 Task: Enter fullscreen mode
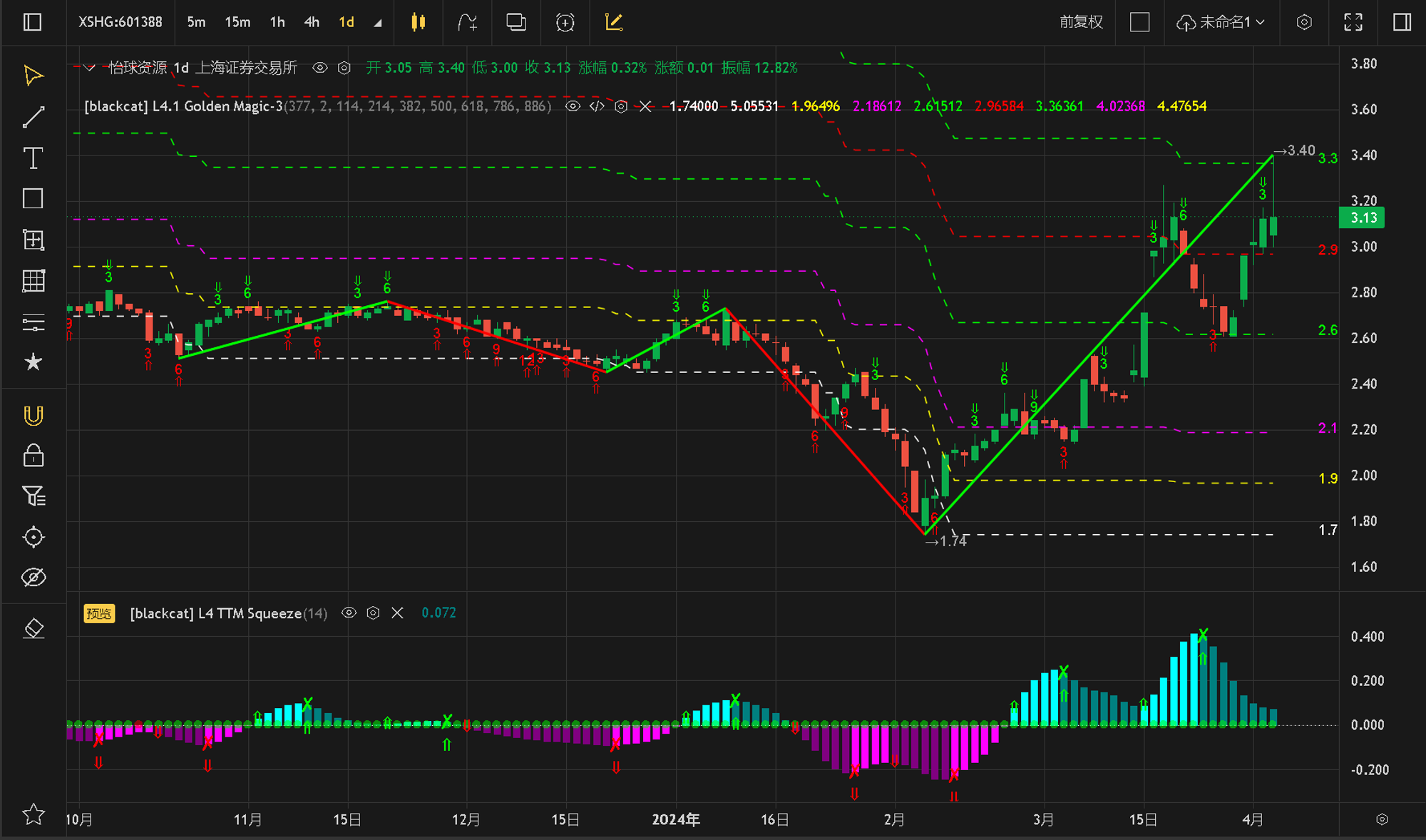(x=1353, y=22)
